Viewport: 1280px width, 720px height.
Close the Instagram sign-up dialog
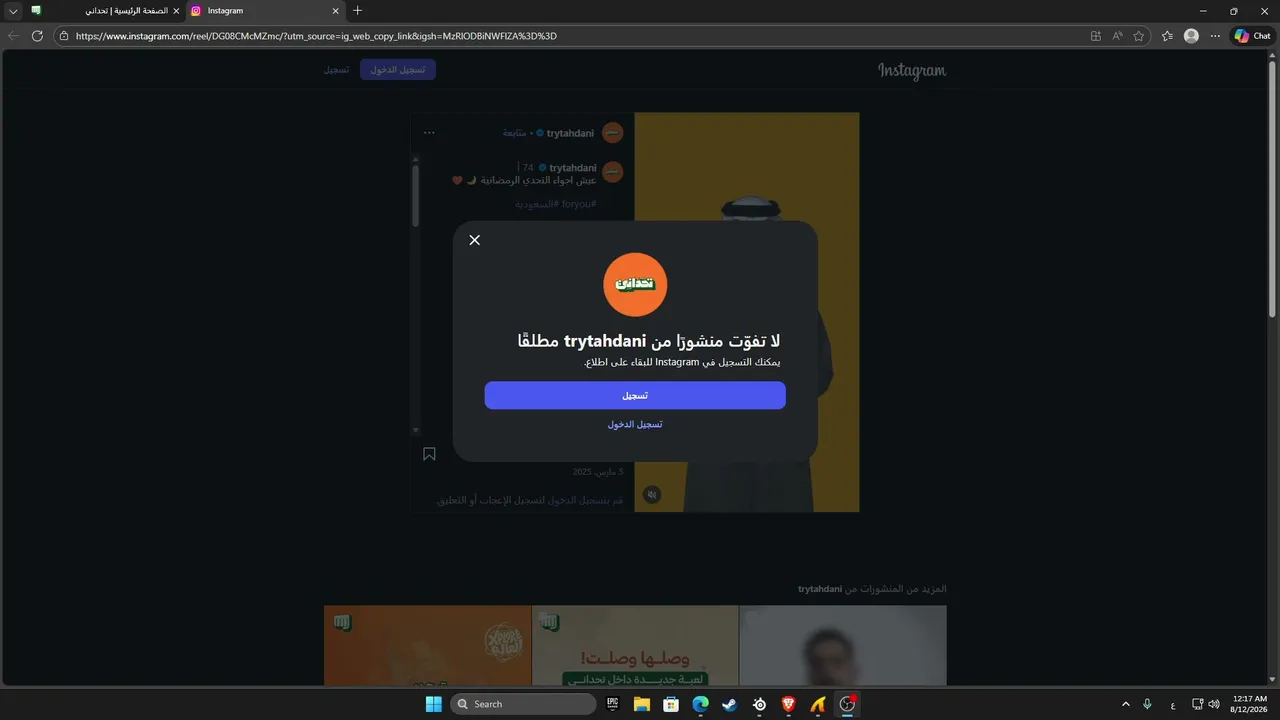coord(475,240)
